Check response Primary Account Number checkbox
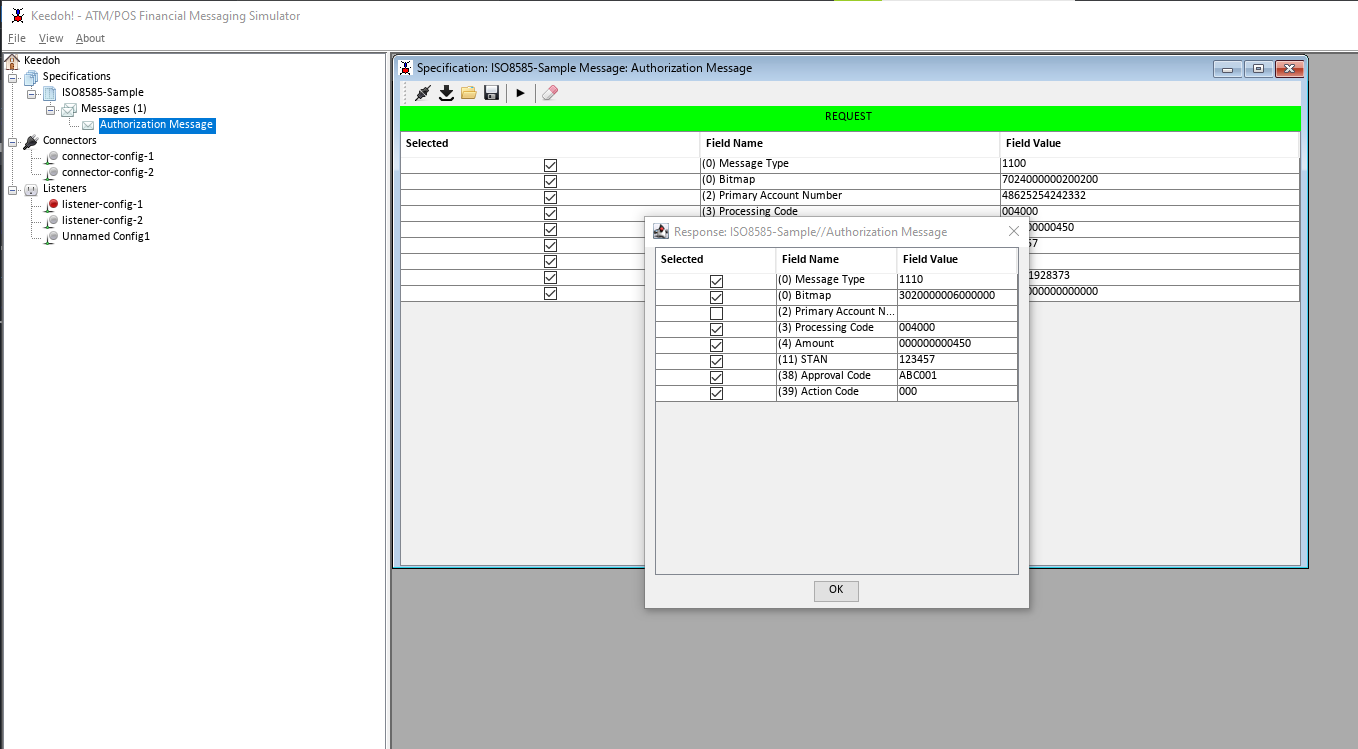The image size is (1358, 749). coord(716,313)
